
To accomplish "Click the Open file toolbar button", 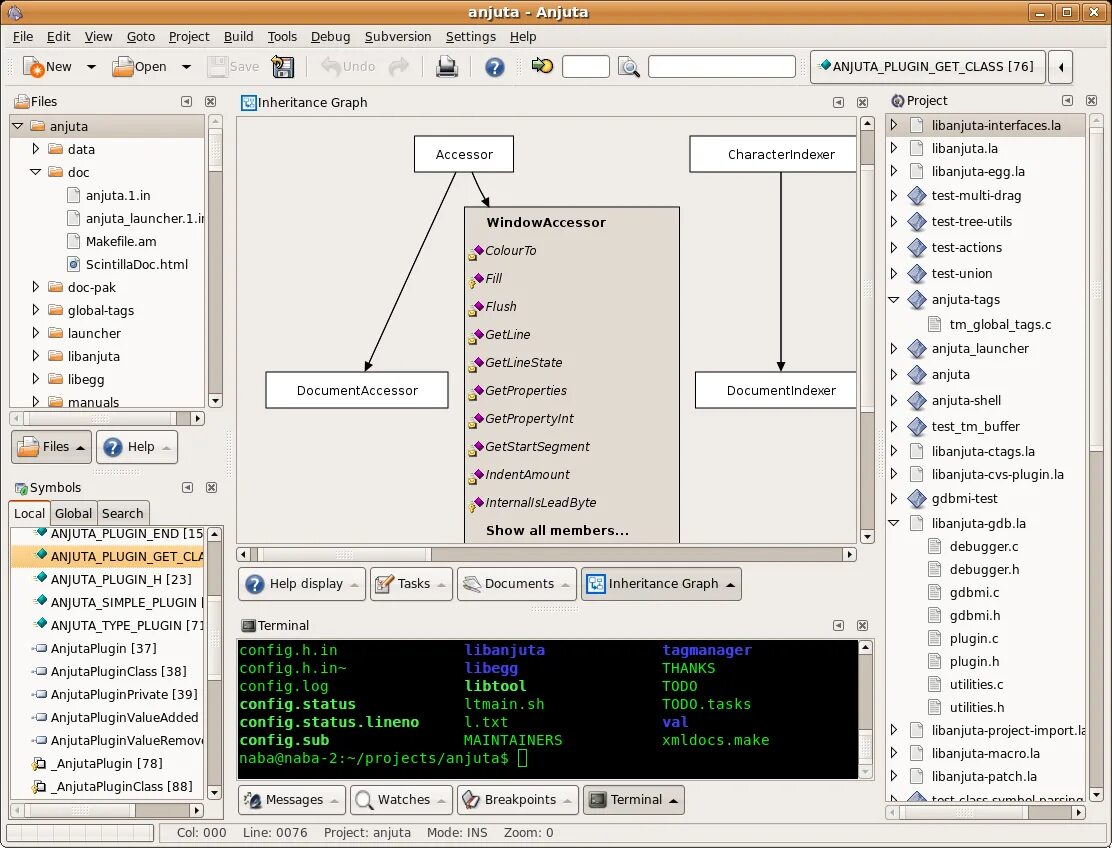I will 139,67.
